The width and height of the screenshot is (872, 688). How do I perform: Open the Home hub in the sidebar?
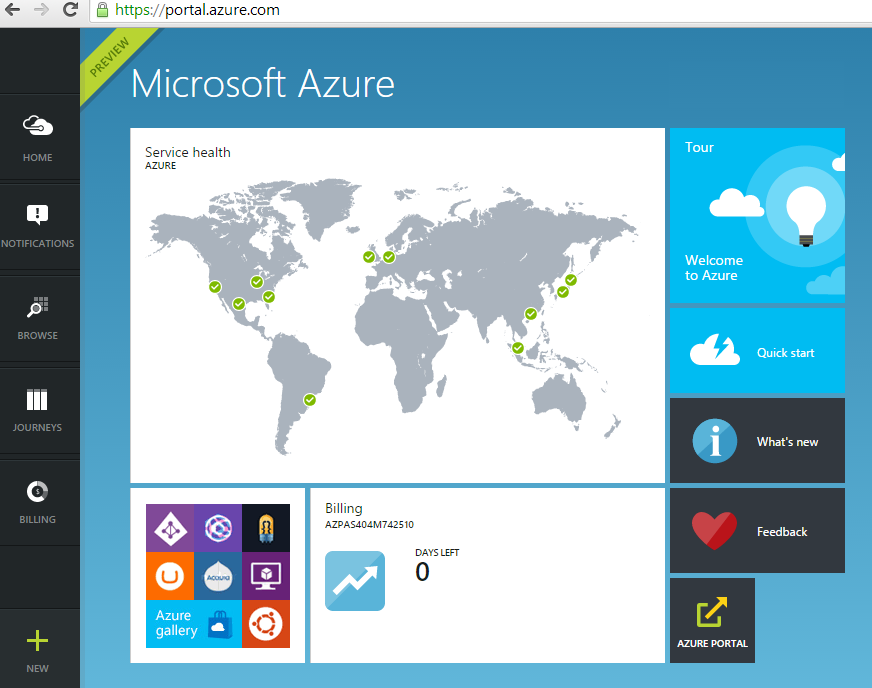click(38, 137)
